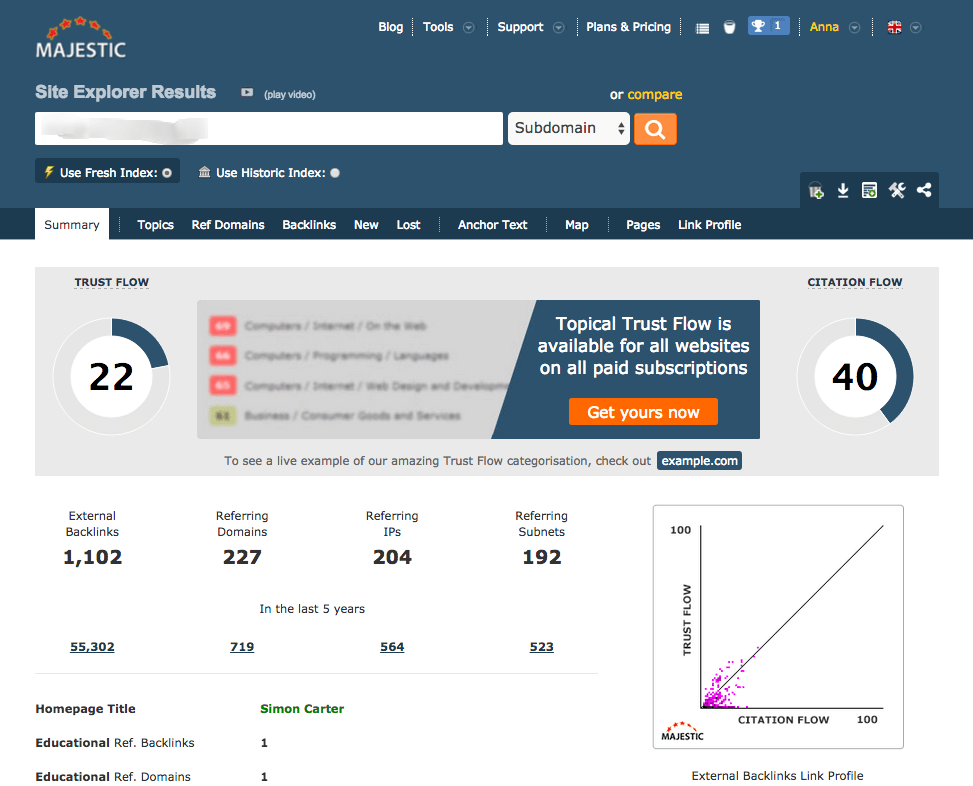
Task: Click the CITATION FLOW heading
Action: point(854,282)
